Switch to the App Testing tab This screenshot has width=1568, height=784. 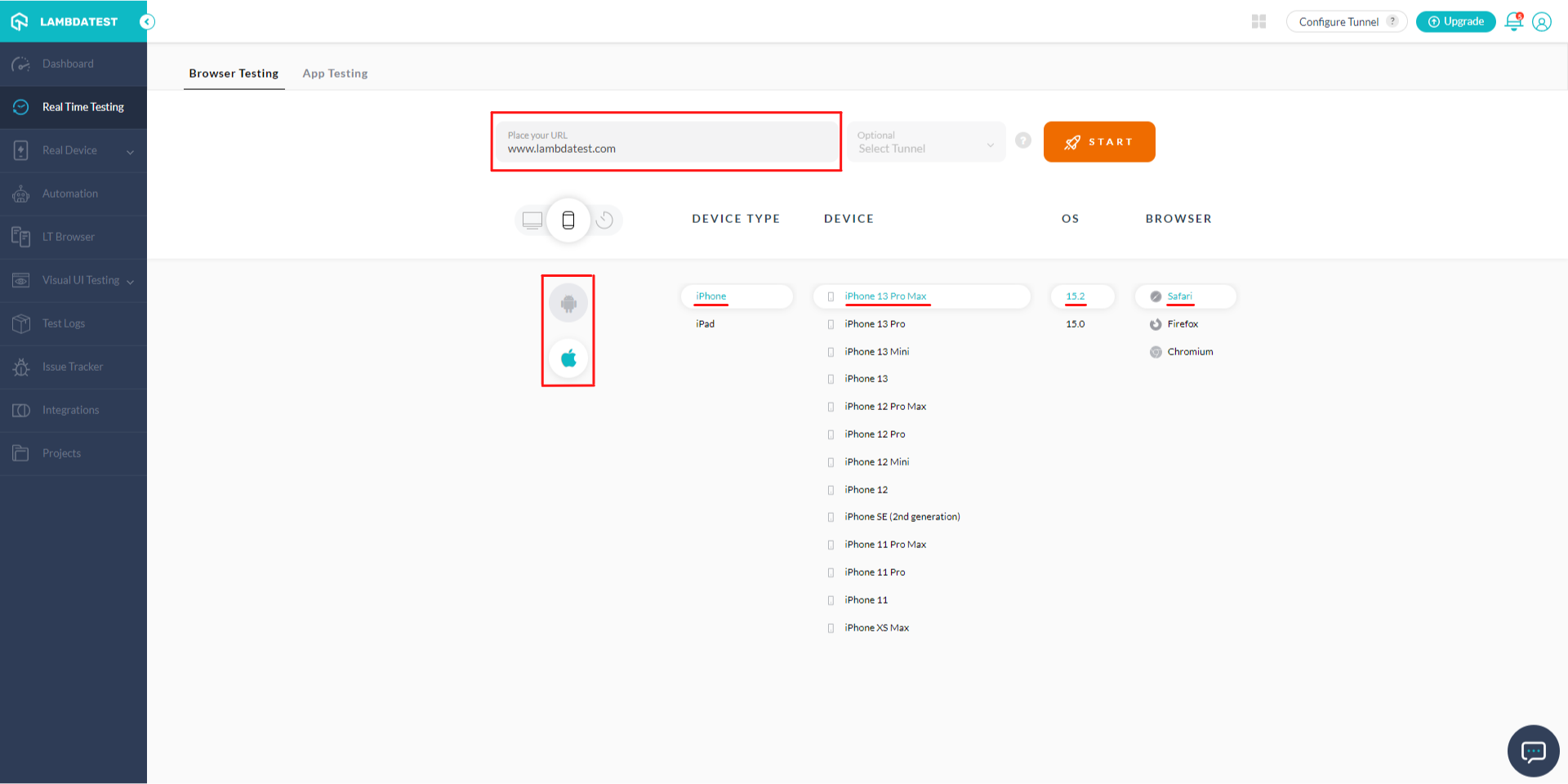point(335,73)
